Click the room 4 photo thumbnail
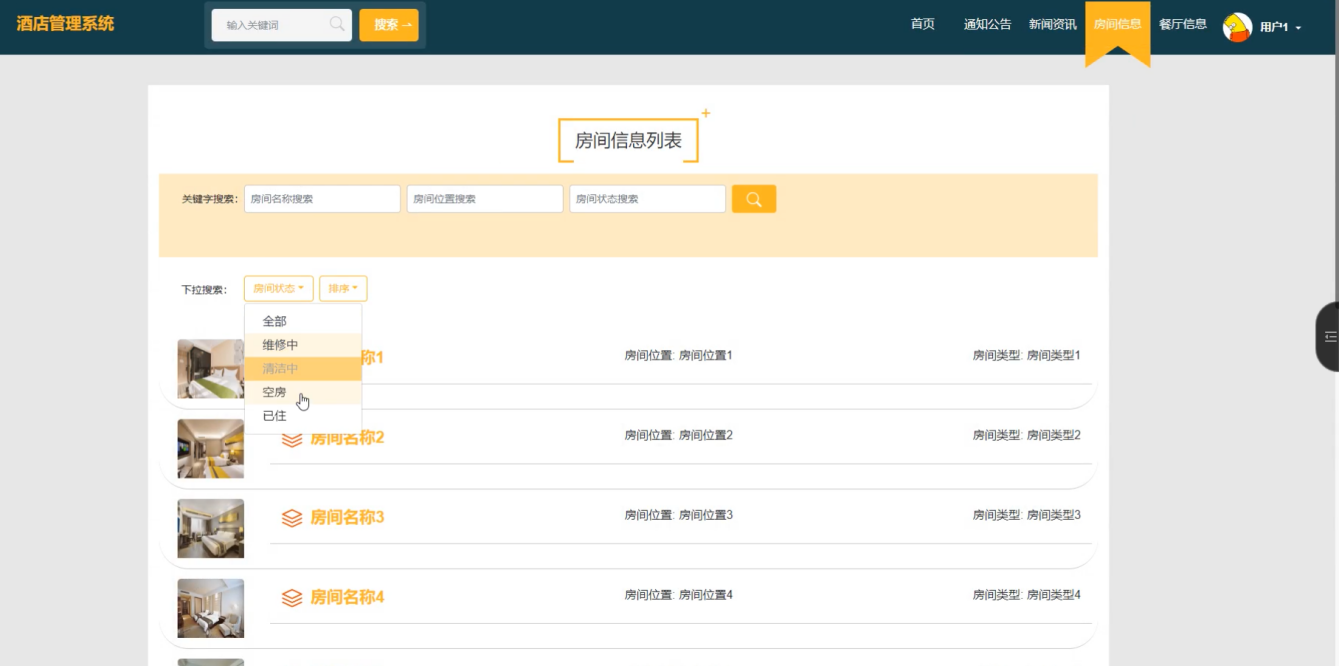Viewport: 1339px width, 666px height. (211, 609)
